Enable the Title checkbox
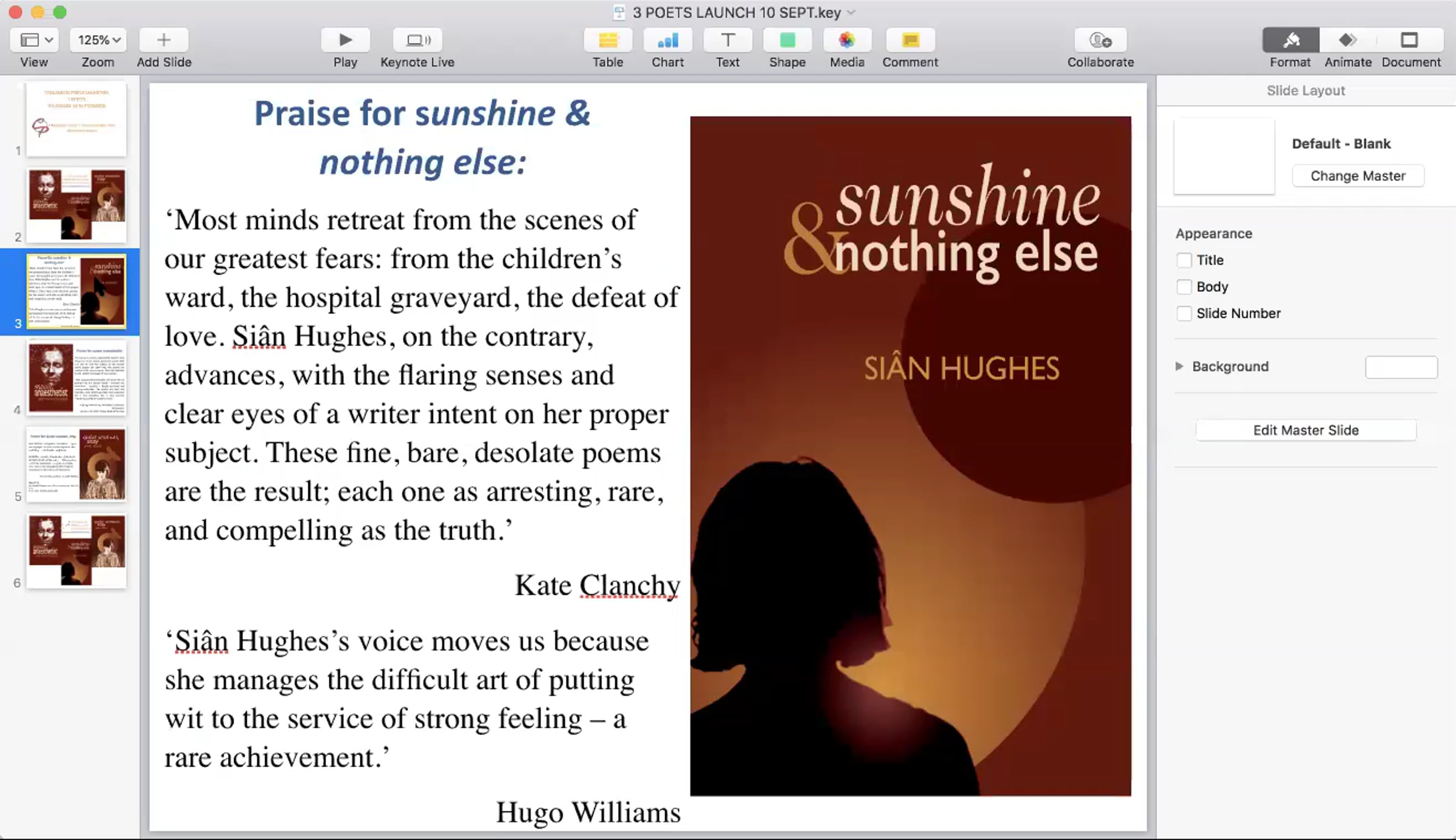This screenshot has height=840, width=1456. coord(1184,260)
